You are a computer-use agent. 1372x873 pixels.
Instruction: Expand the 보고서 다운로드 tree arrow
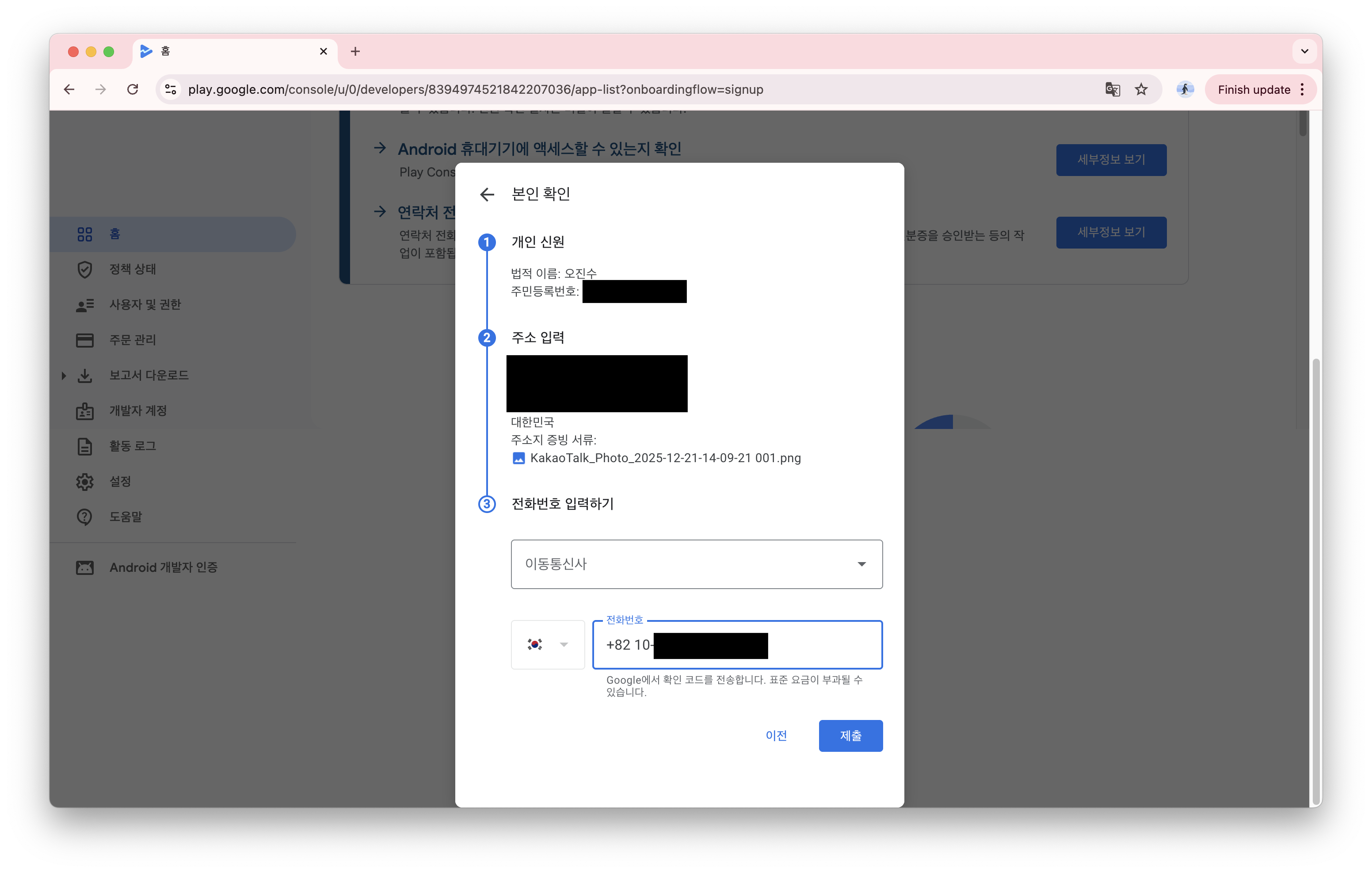point(63,375)
